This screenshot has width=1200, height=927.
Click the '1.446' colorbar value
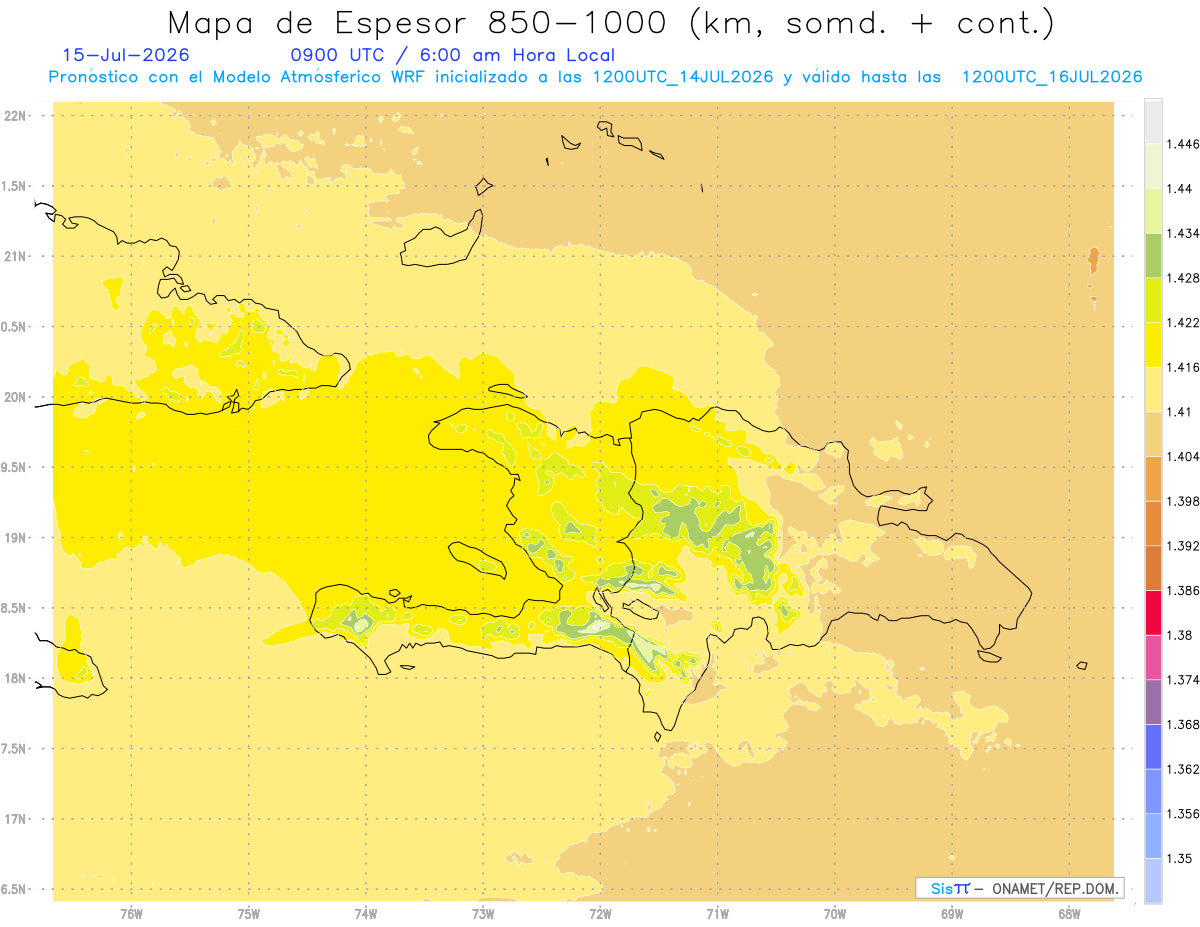(x=1184, y=144)
